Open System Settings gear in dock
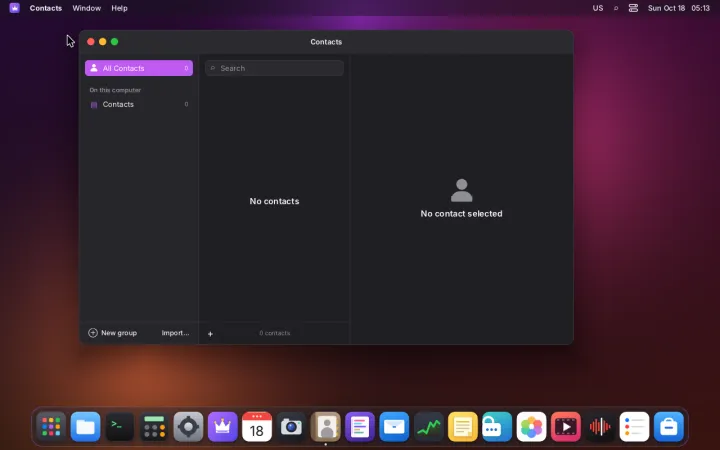Screen dimensions: 720x450 [188, 427]
